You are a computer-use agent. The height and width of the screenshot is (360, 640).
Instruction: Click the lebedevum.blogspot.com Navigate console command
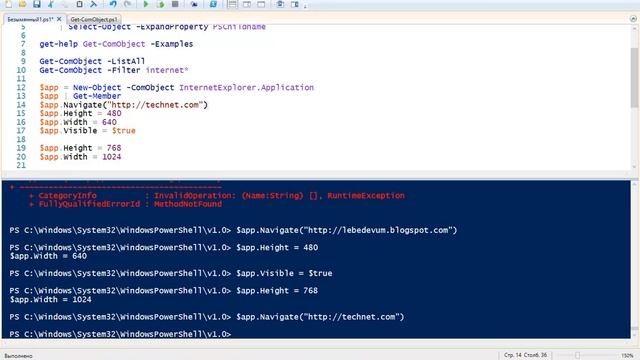(x=347, y=230)
